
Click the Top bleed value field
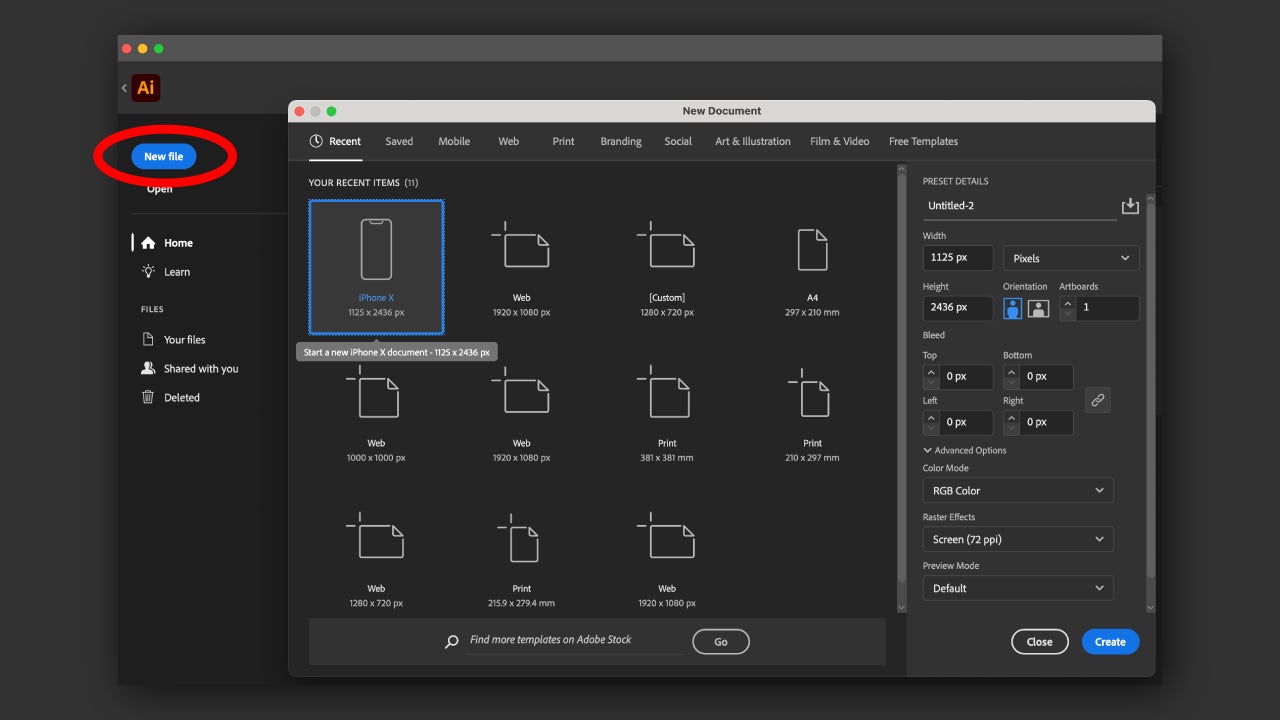point(966,377)
